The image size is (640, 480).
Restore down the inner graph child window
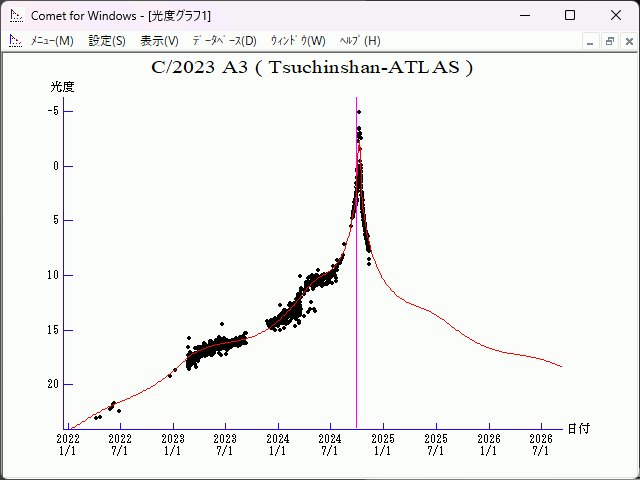click(609, 41)
